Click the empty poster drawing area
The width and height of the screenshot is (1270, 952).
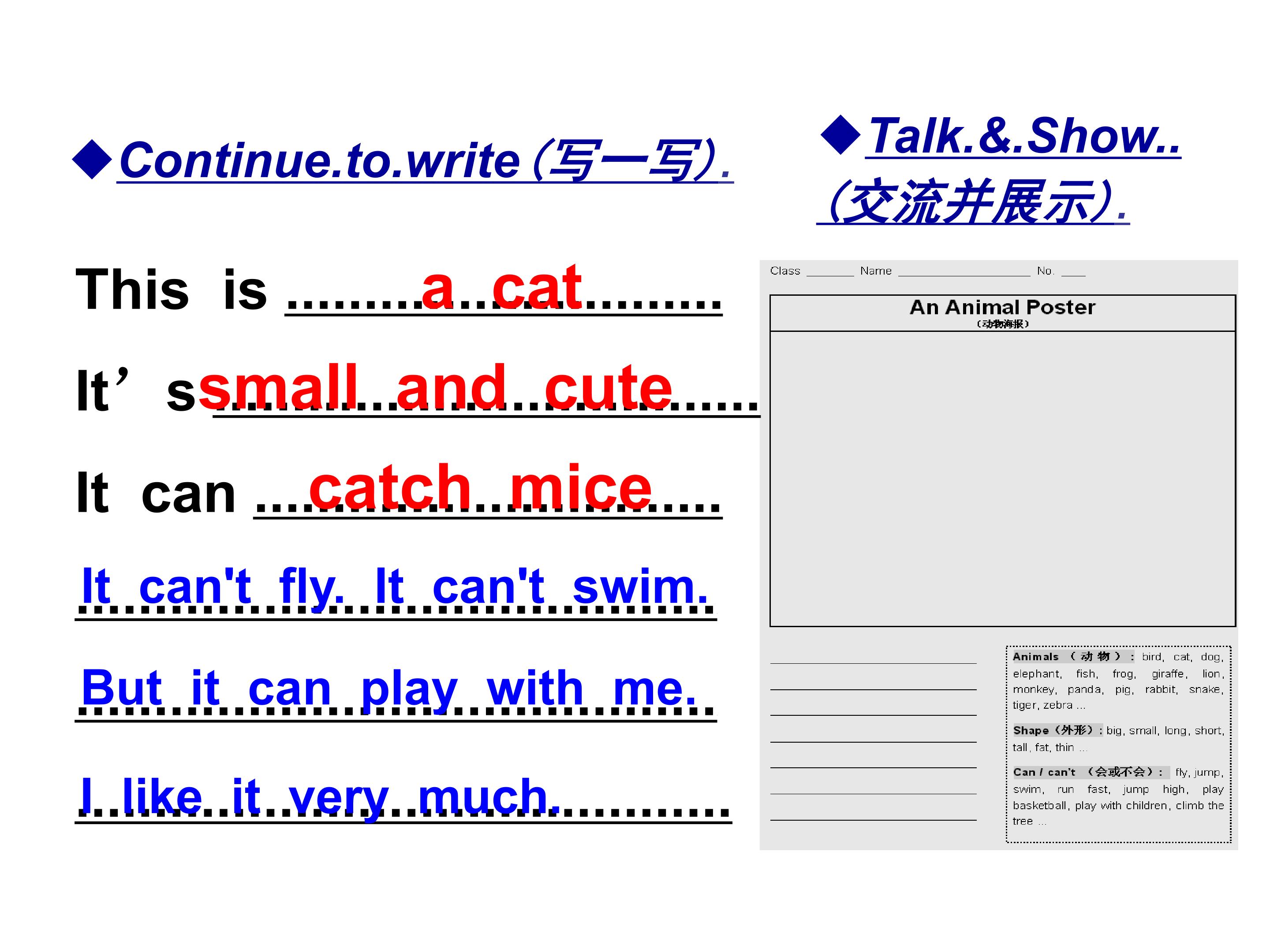point(1002,479)
